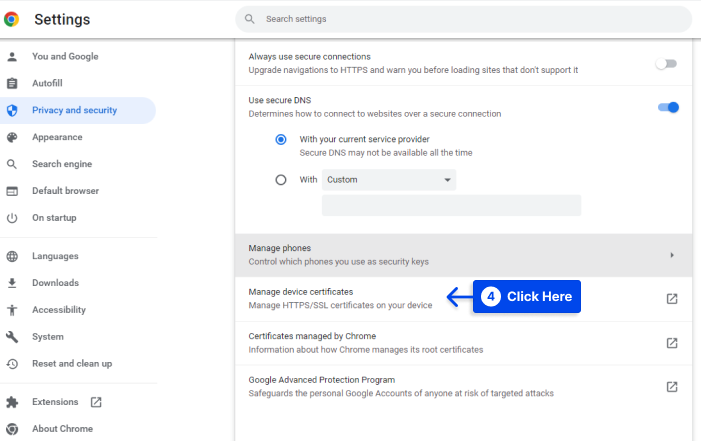Disable the Use secure DNS toggle
This screenshot has height=441, width=701.
point(668,107)
